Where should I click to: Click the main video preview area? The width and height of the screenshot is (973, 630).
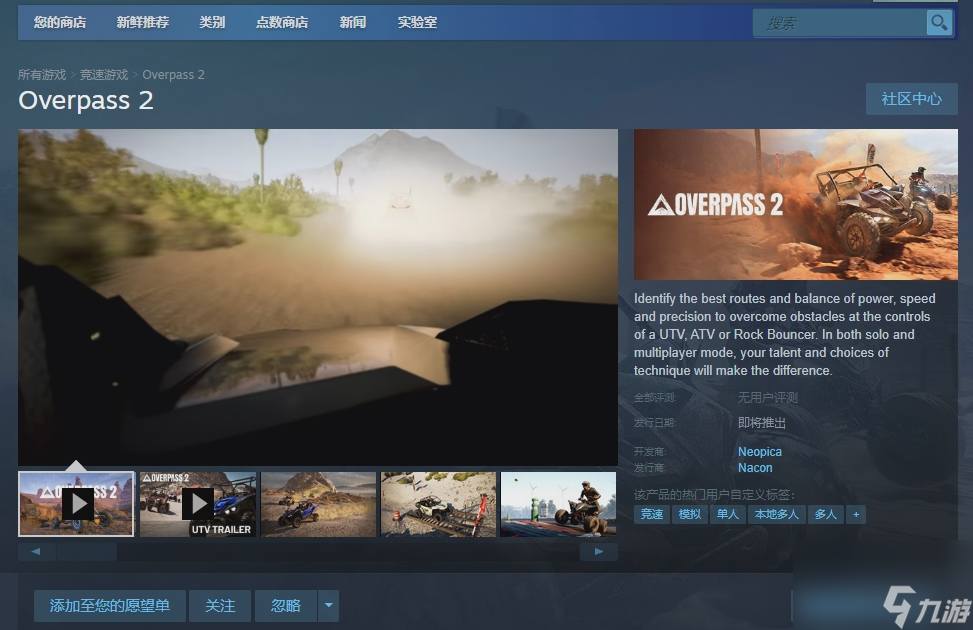(x=318, y=297)
